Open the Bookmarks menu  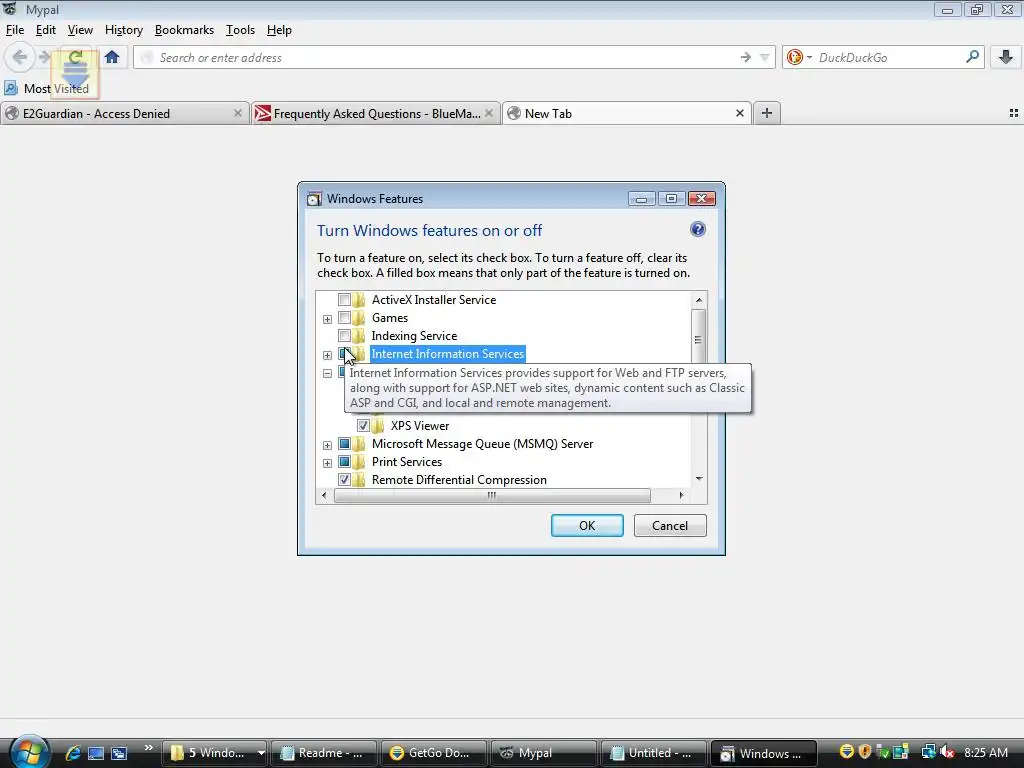tap(184, 30)
